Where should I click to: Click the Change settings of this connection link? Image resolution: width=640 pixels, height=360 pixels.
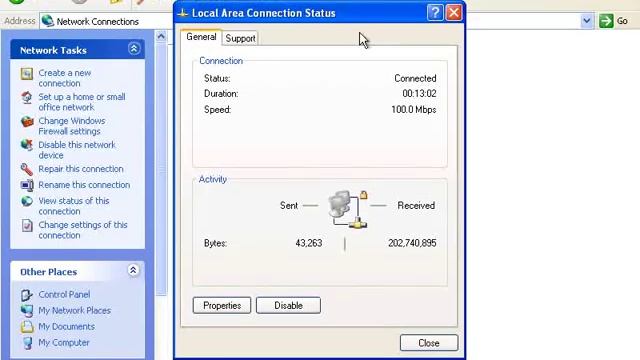[83, 230]
